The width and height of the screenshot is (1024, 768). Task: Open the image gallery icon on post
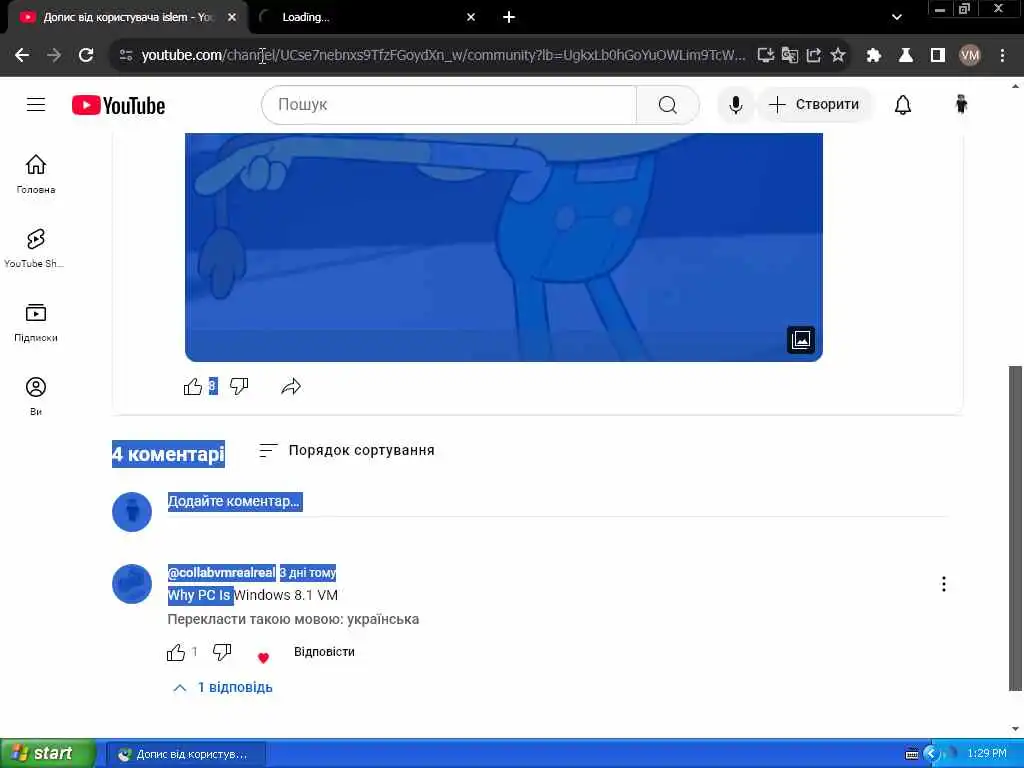point(801,340)
